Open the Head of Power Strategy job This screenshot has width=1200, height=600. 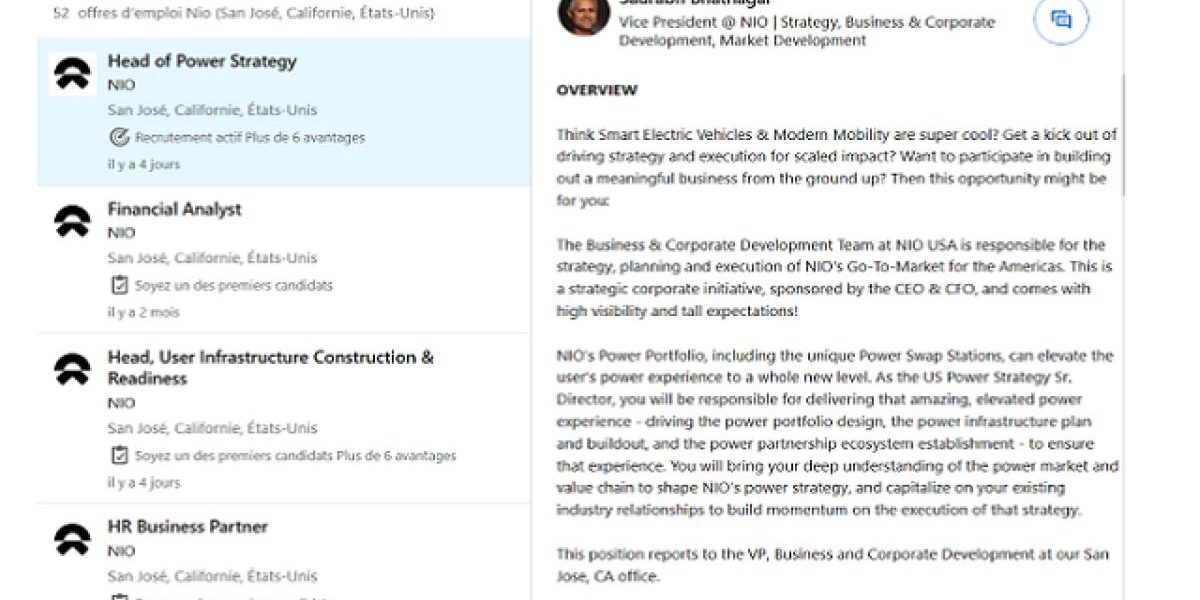point(202,61)
